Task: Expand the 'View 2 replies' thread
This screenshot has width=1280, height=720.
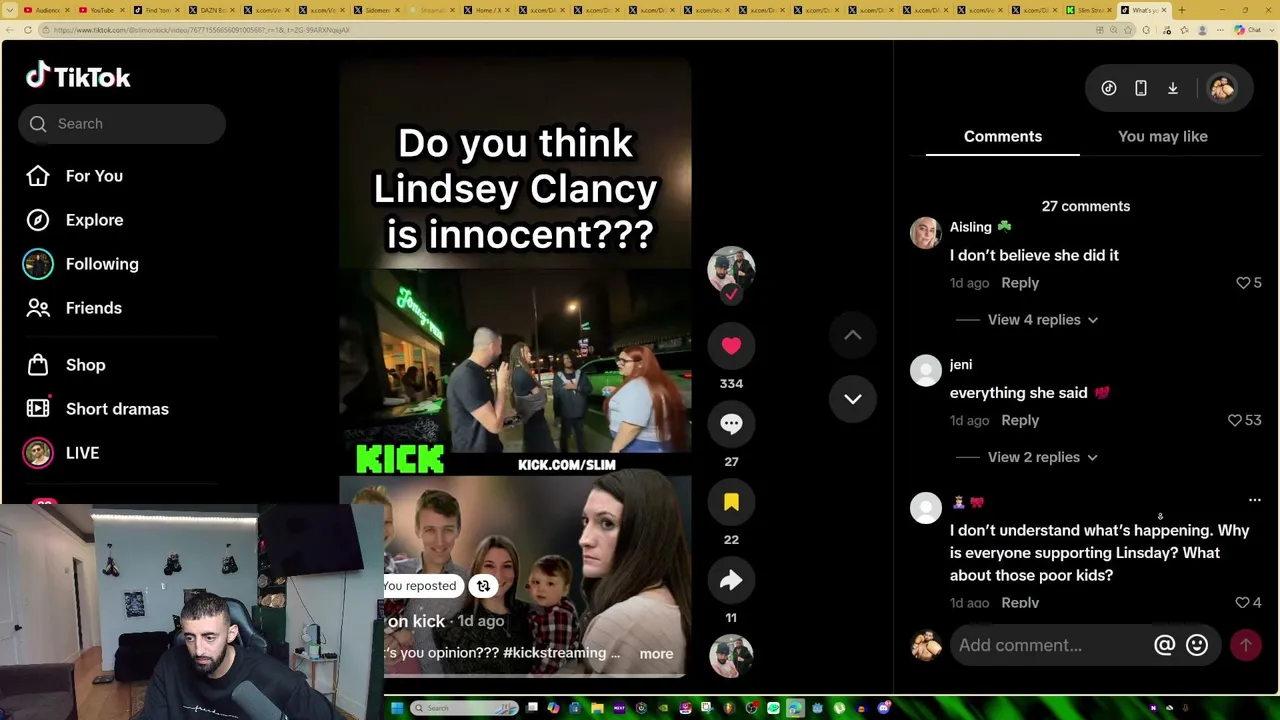Action: 1043,457
